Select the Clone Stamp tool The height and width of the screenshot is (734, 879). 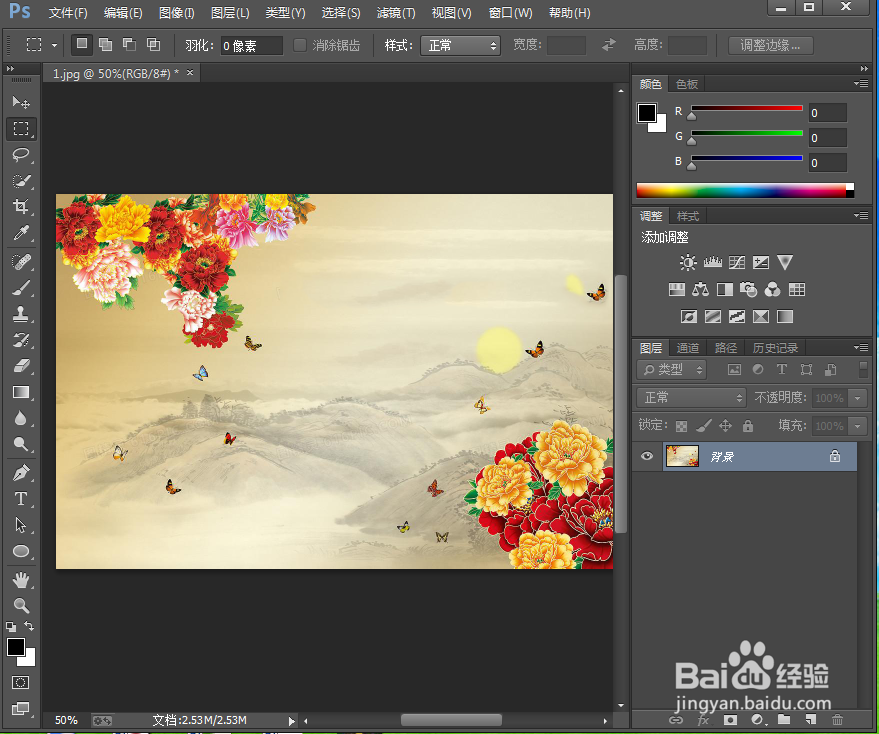[x=21, y=314]
